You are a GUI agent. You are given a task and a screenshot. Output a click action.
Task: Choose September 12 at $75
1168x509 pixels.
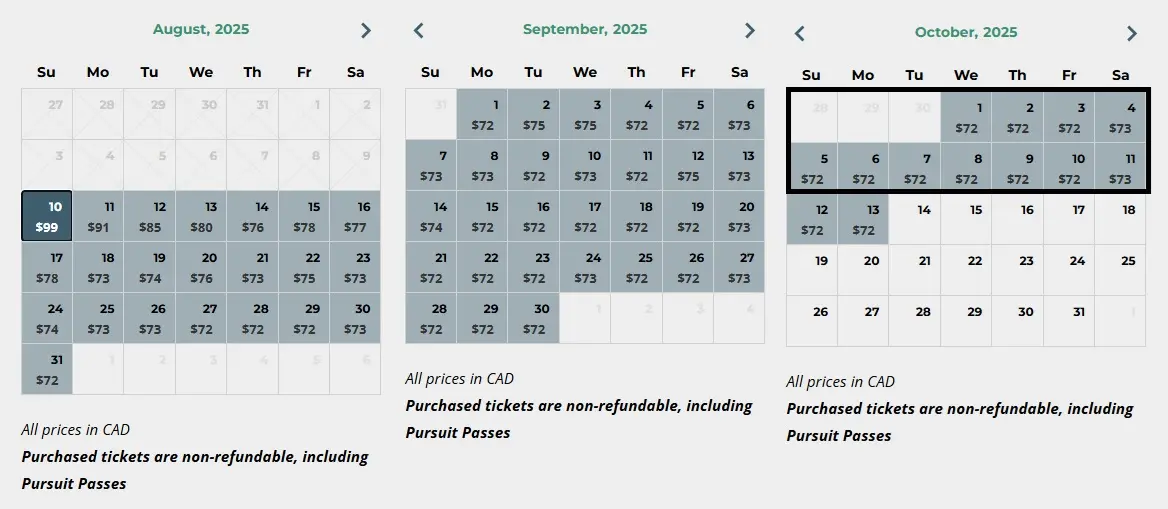(688, 165)
